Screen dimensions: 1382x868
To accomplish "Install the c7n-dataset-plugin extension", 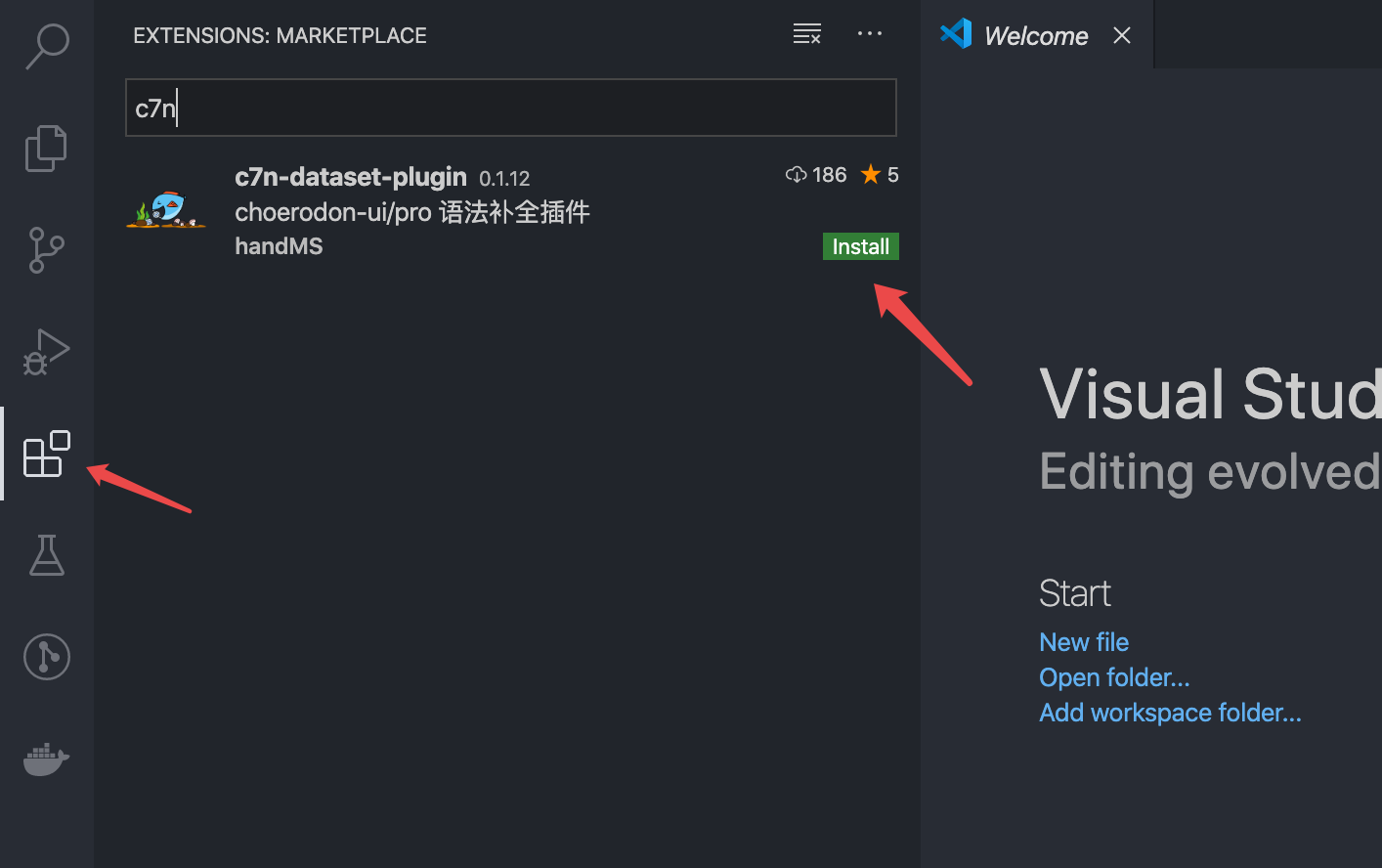I will pyautogui.click(x=860, y=246).
